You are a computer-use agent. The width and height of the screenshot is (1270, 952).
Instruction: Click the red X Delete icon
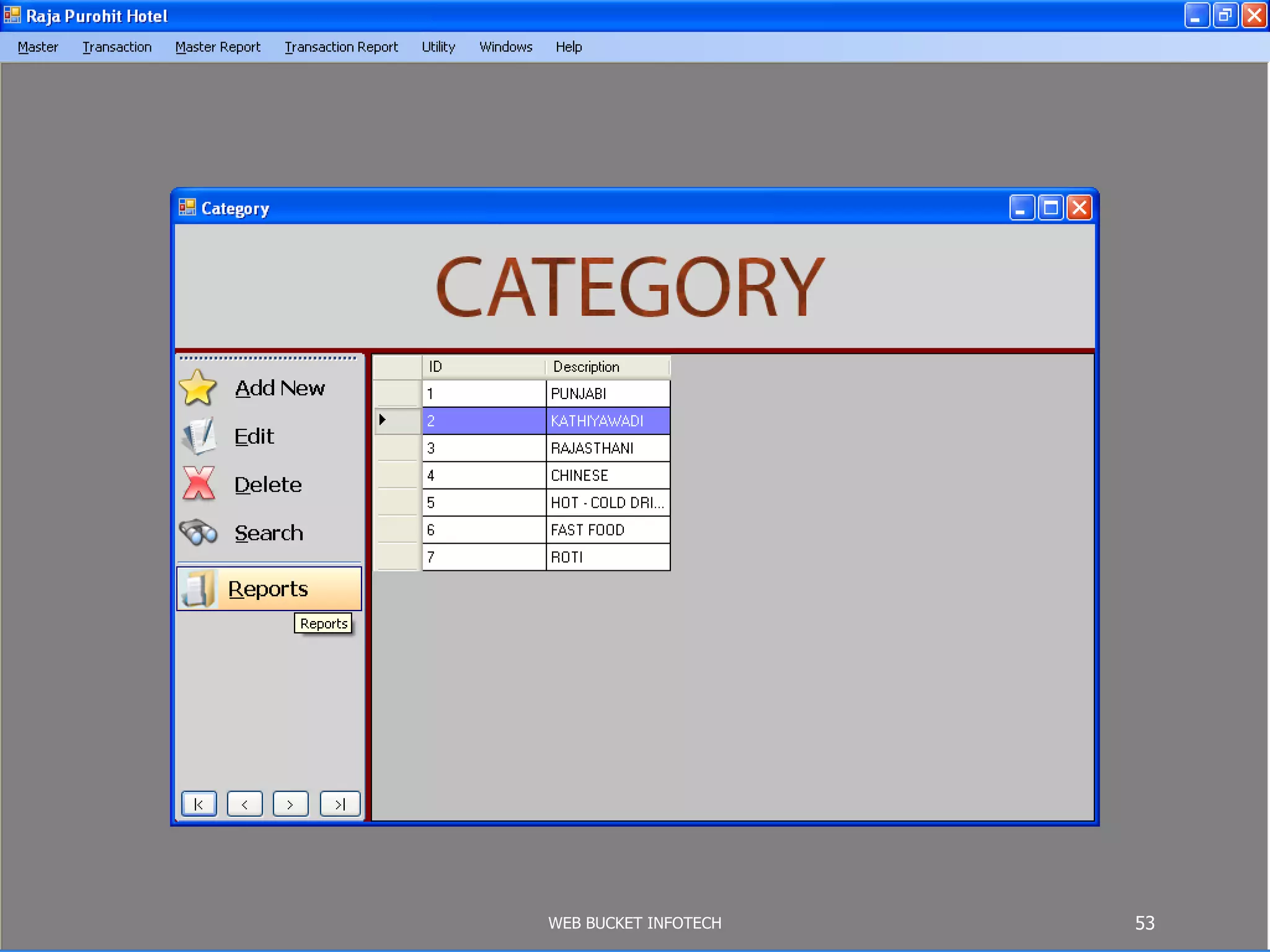[x=199, y=483]
